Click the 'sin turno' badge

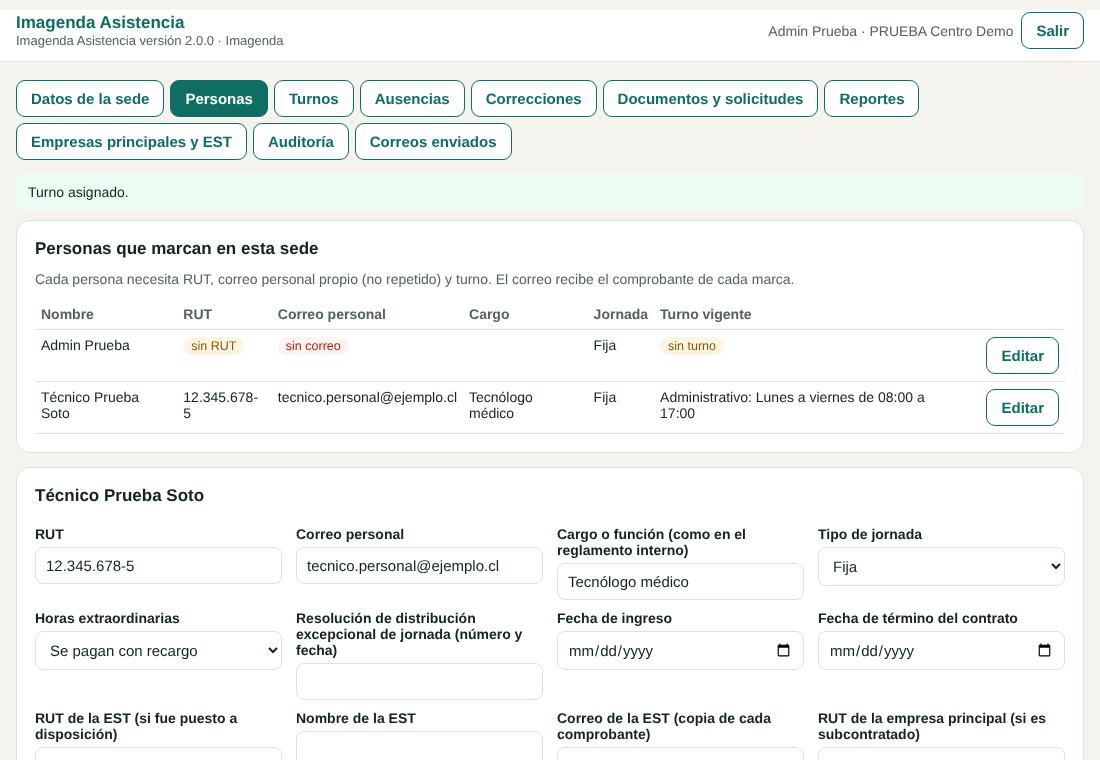point(692,346)
